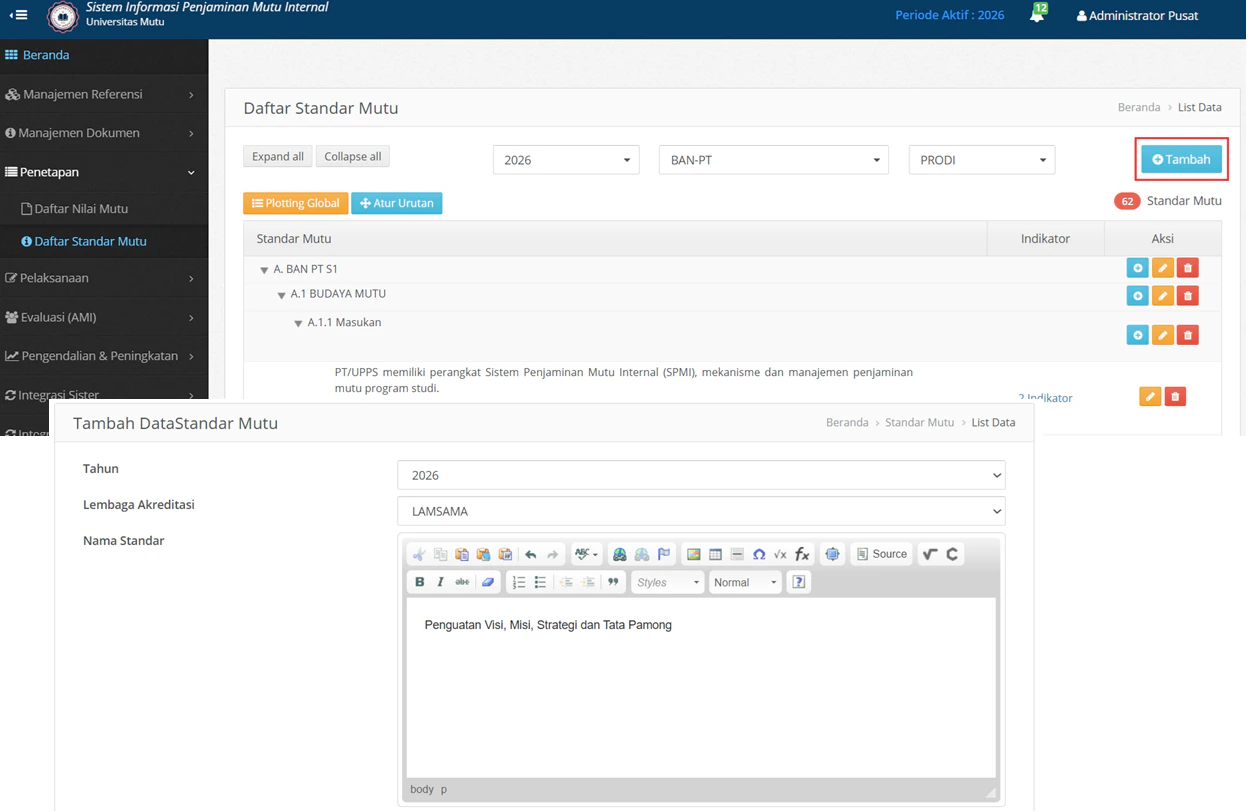Expand the Manajemen Dokumen sidebar menu

coord(104,133)
